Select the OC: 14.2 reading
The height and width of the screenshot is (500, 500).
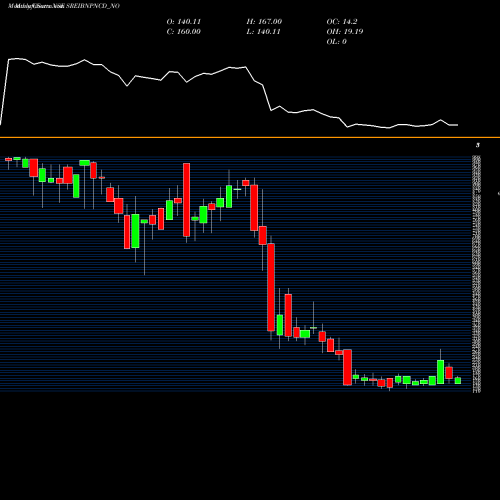point(342,22)
